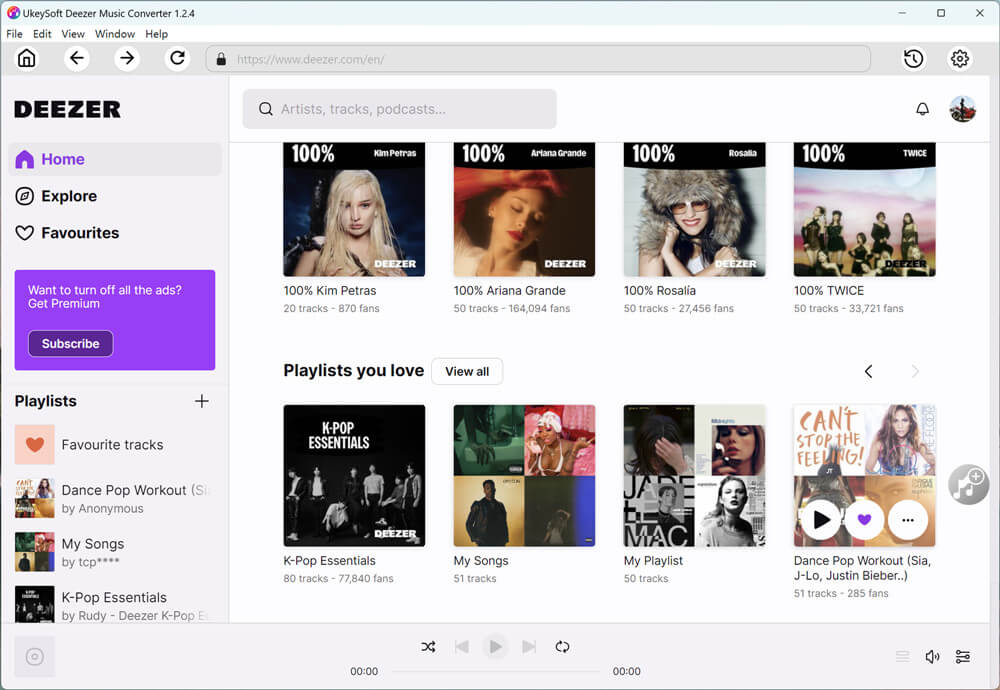1000x690 pixels.
Task: Open the Window menu
Action: click(115, 34)
